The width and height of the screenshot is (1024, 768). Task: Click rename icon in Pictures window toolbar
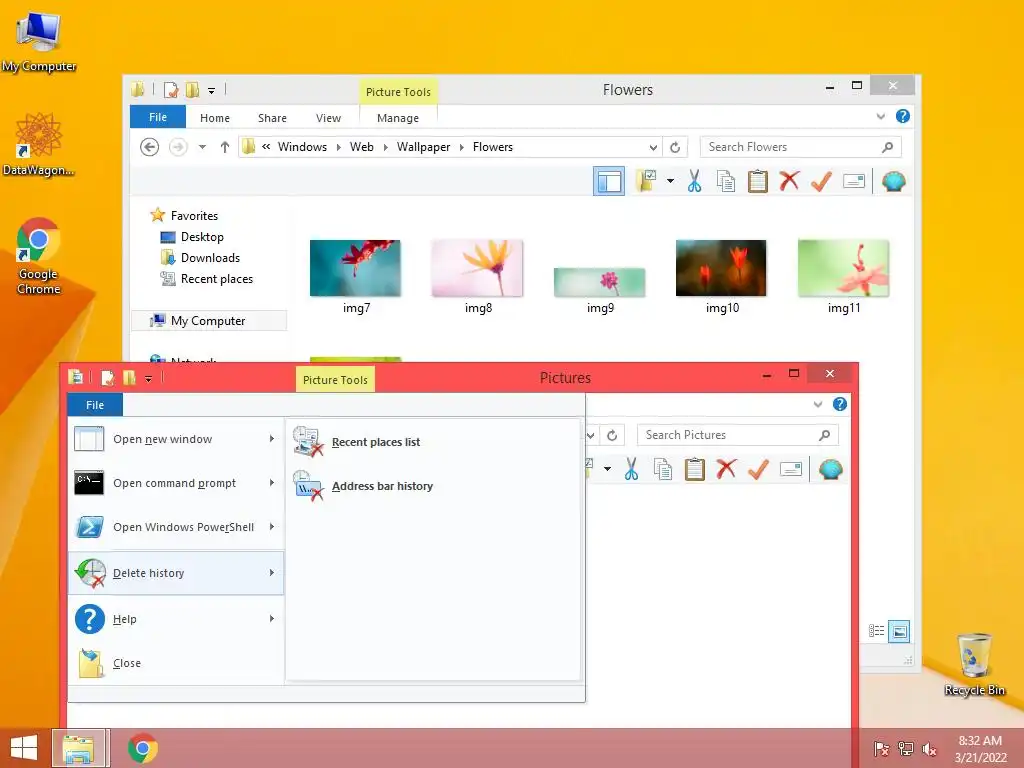[x=791, y=469]
